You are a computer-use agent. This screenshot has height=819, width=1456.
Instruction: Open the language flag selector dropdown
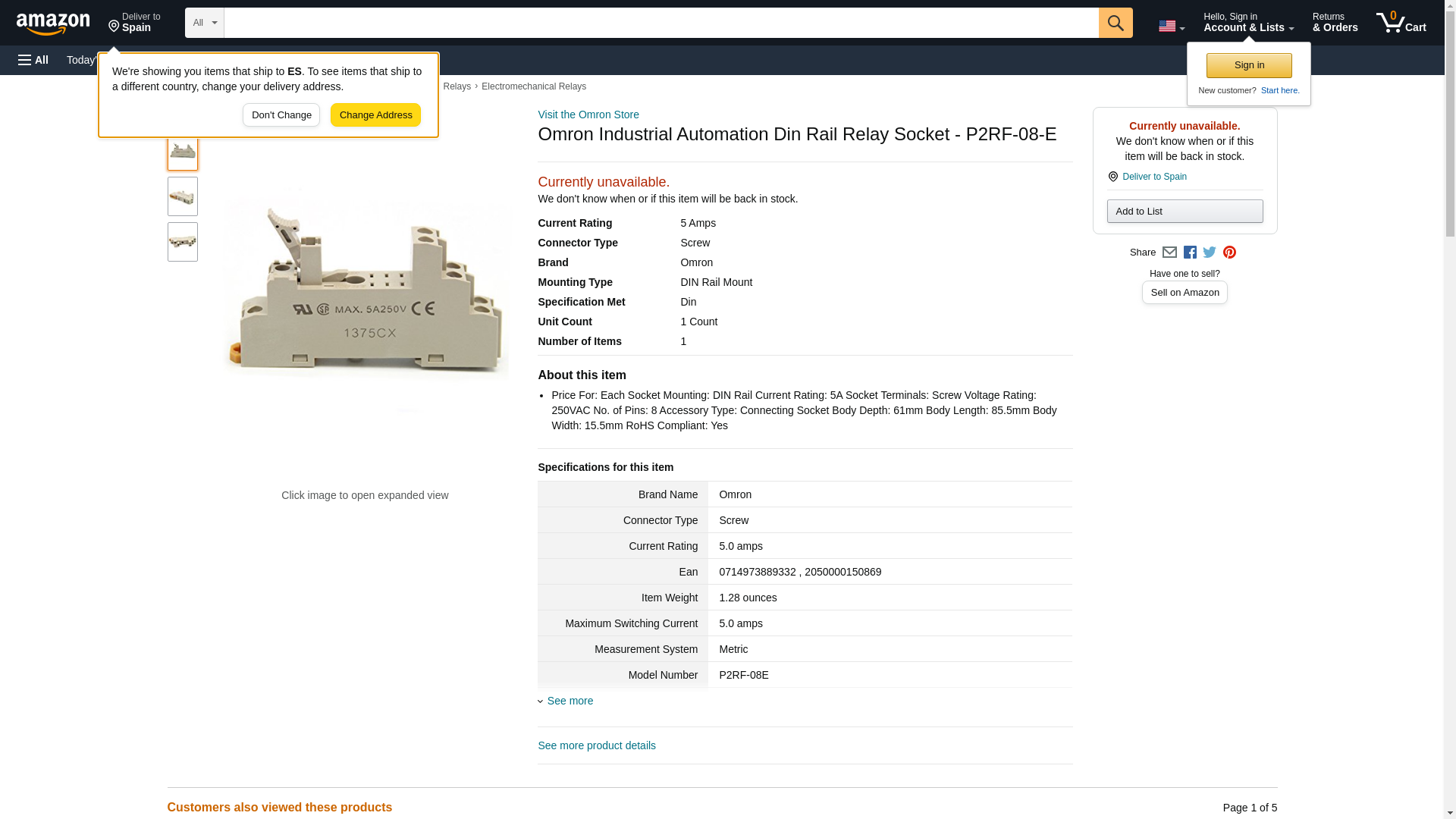click(x=1171, y=26)
